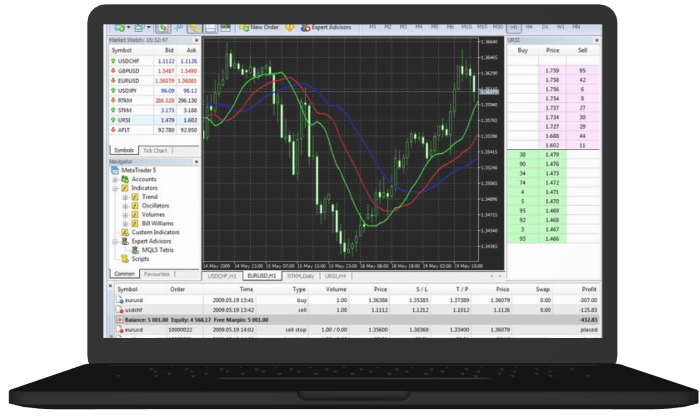The height and width of the screenshot is (416, 700).
Task: Select the usdchf sell position row
Action: pyautogui.click(x=357, y=310)
